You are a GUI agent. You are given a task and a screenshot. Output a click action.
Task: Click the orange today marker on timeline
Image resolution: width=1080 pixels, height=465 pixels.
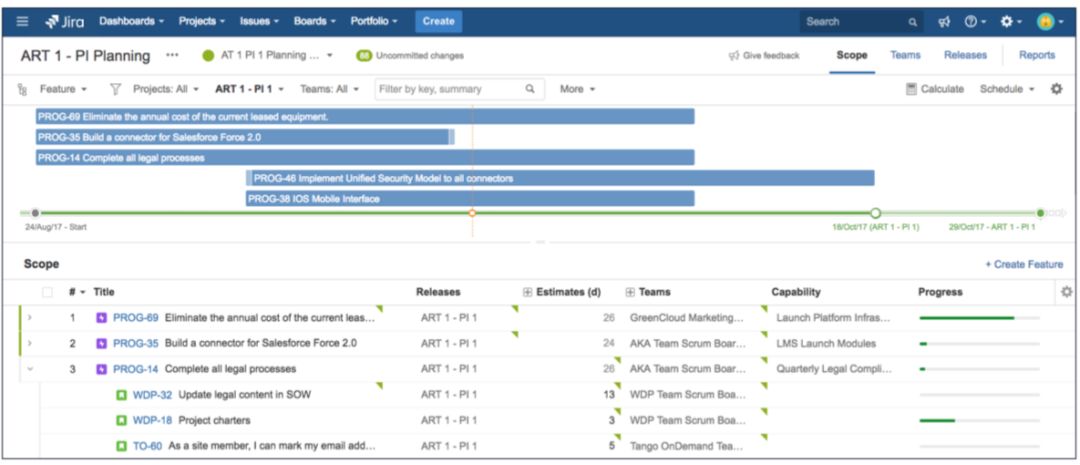point(472,213)
